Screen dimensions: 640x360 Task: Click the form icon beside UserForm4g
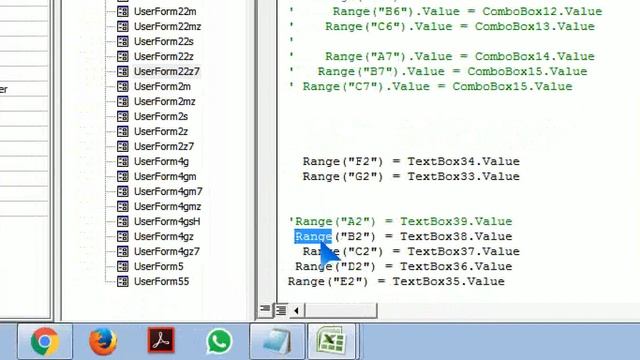pos(123,161)
